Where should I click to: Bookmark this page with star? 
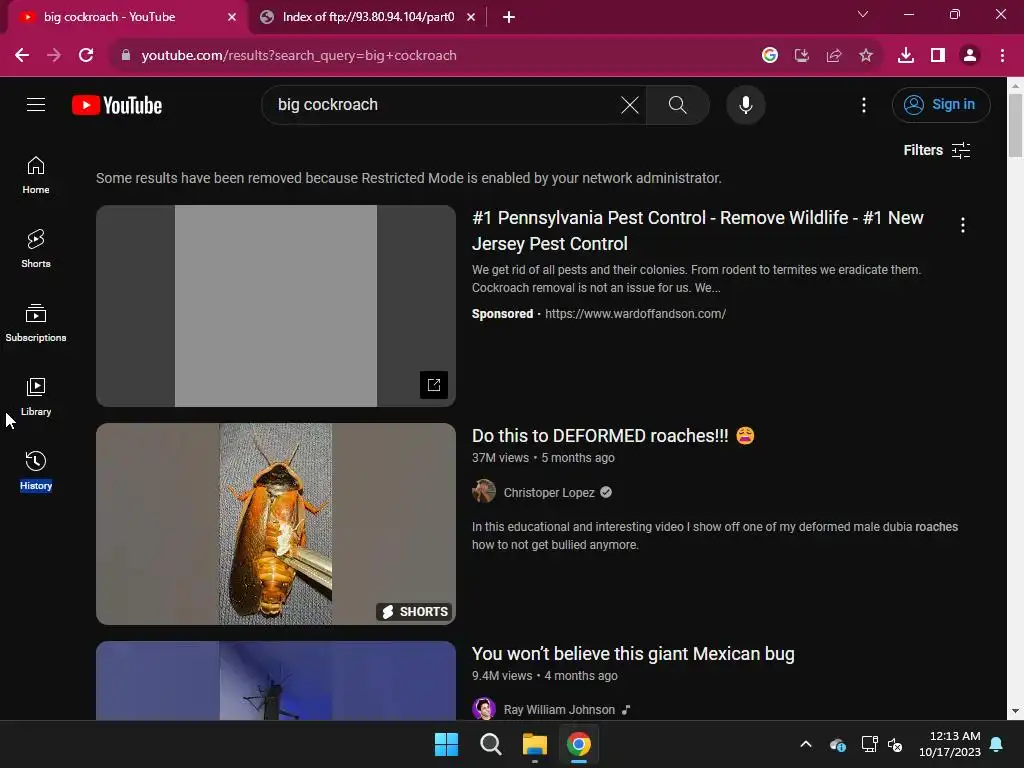pos(865,56)
